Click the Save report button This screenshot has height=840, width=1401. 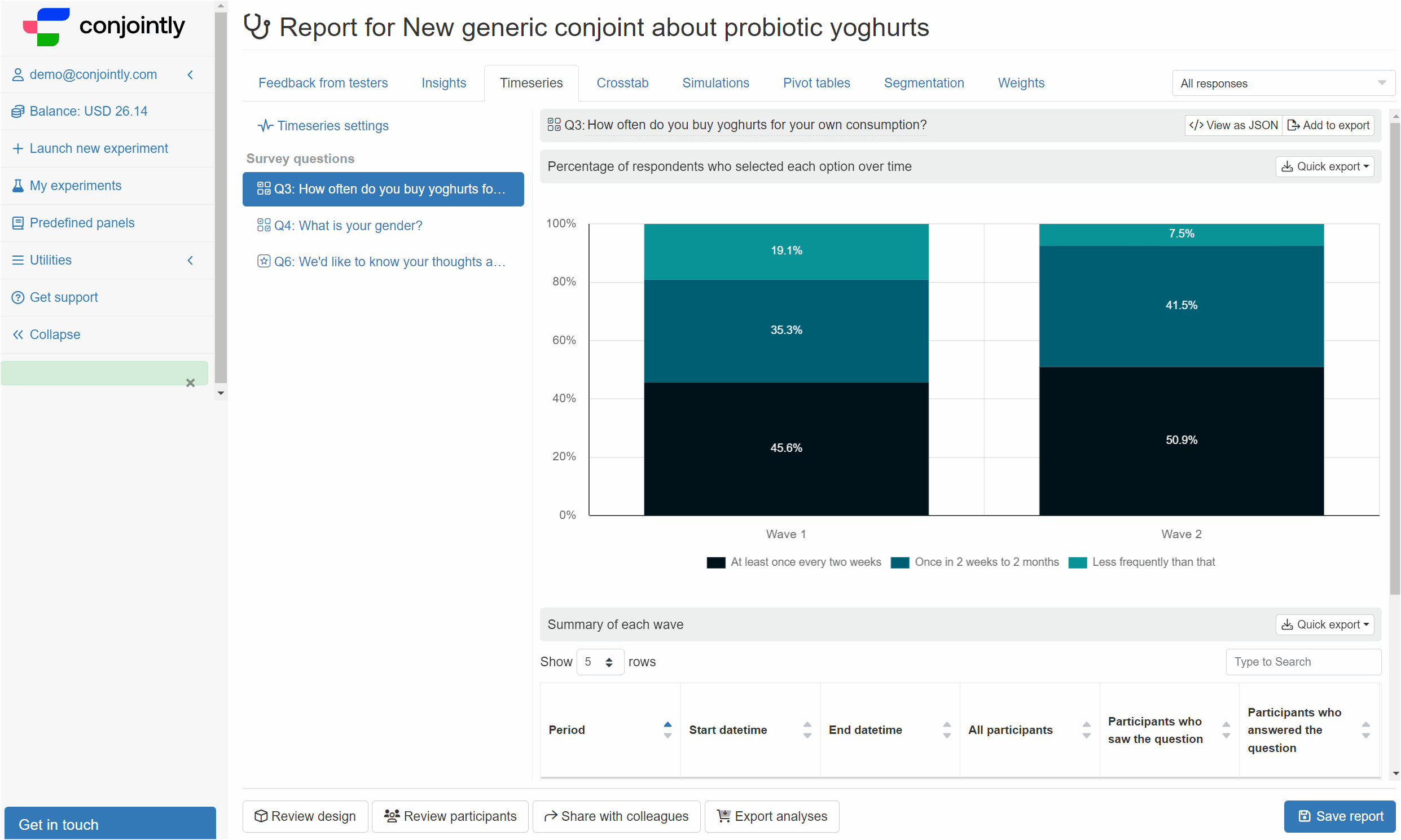point(1339,816)
